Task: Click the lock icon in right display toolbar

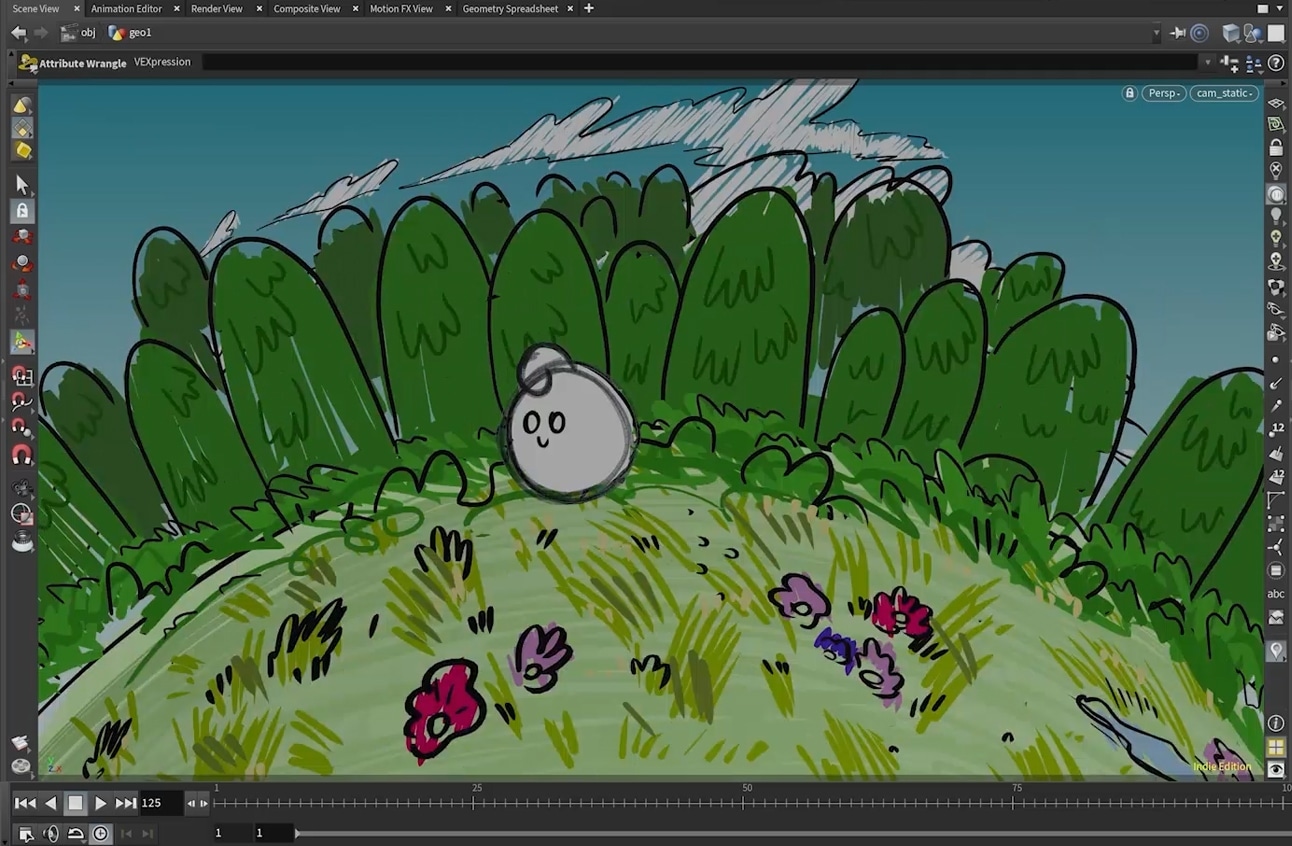Action: pyautogui.click(x=1276, y=148)
